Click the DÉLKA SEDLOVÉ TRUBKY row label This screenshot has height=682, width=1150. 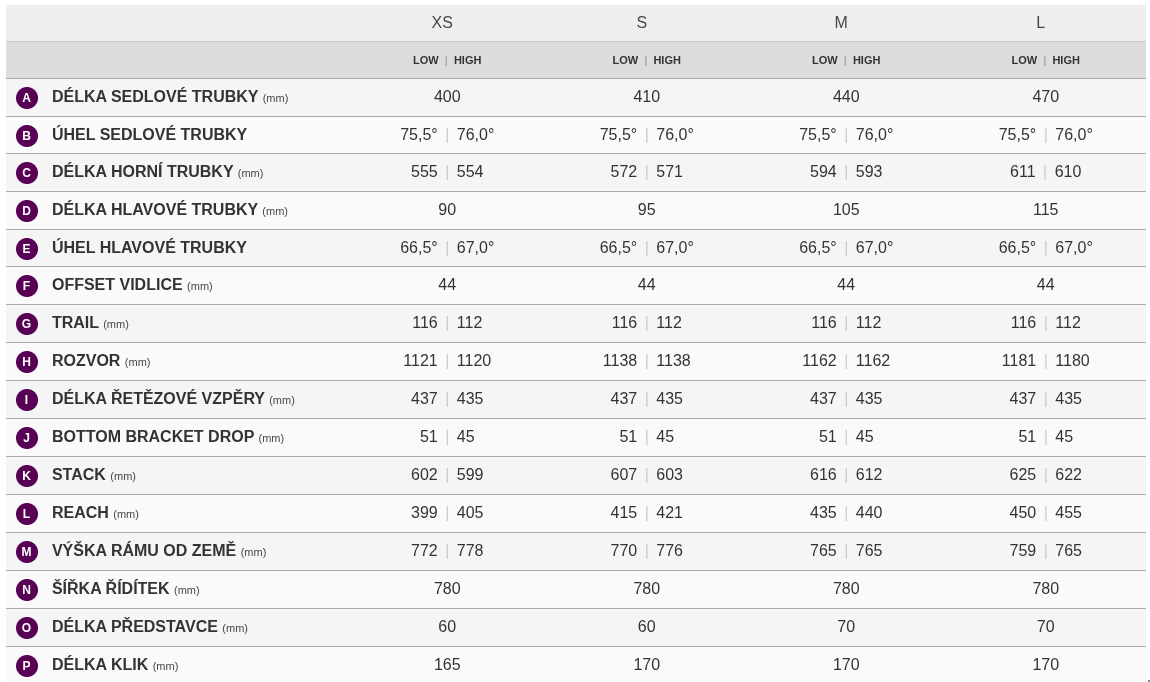pyautogui.click(x=155, y=97)
